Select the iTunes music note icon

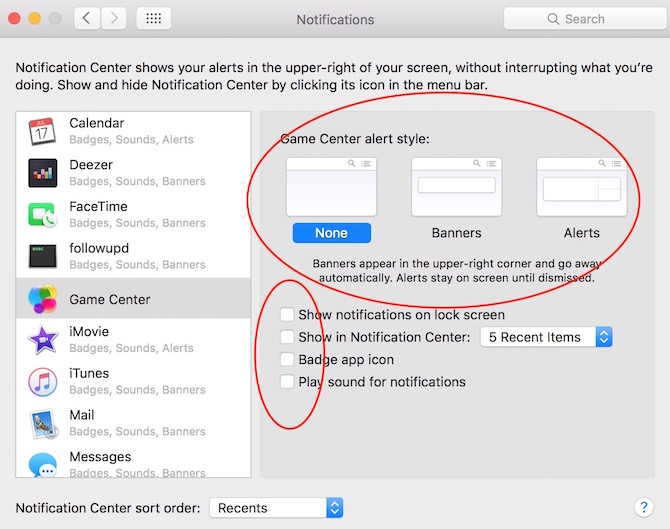click(42, 382)
